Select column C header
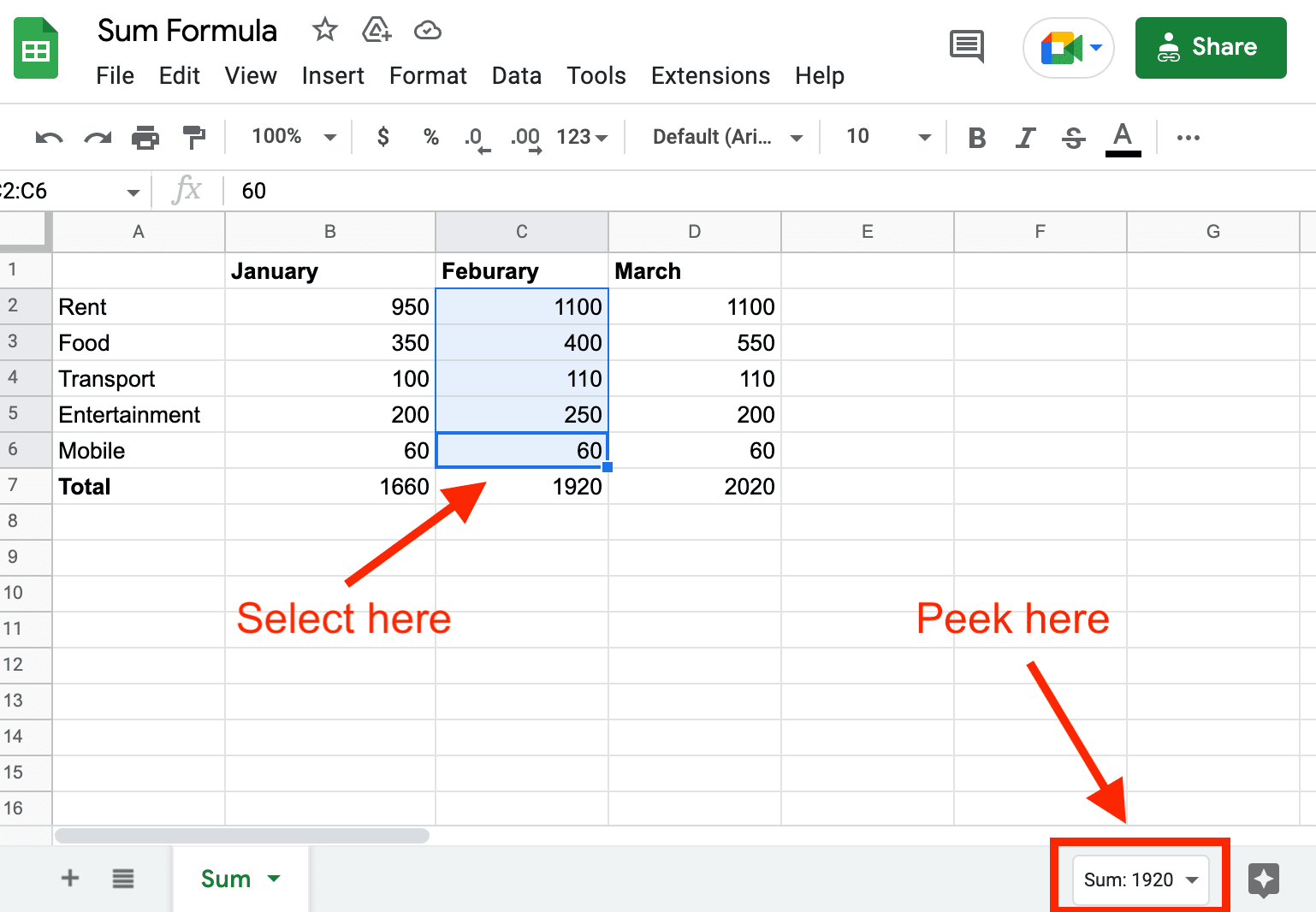This screenshot has width=1316, height=912. pyautogui.click(x=522, y=231)
